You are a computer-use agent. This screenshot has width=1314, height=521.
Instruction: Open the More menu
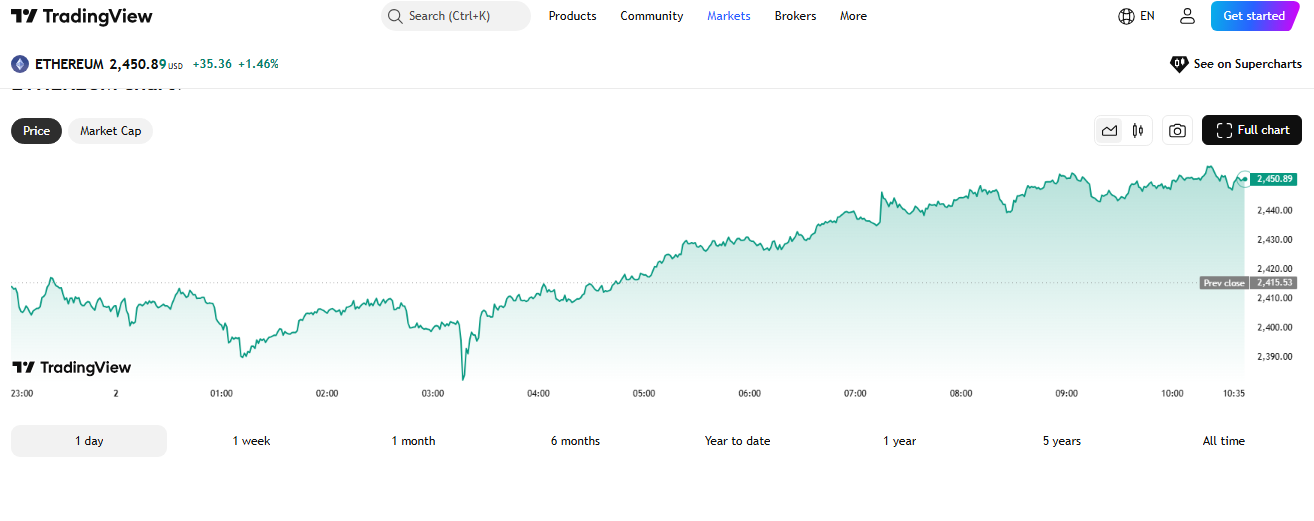pyautogui.click(x=854, y=16)
